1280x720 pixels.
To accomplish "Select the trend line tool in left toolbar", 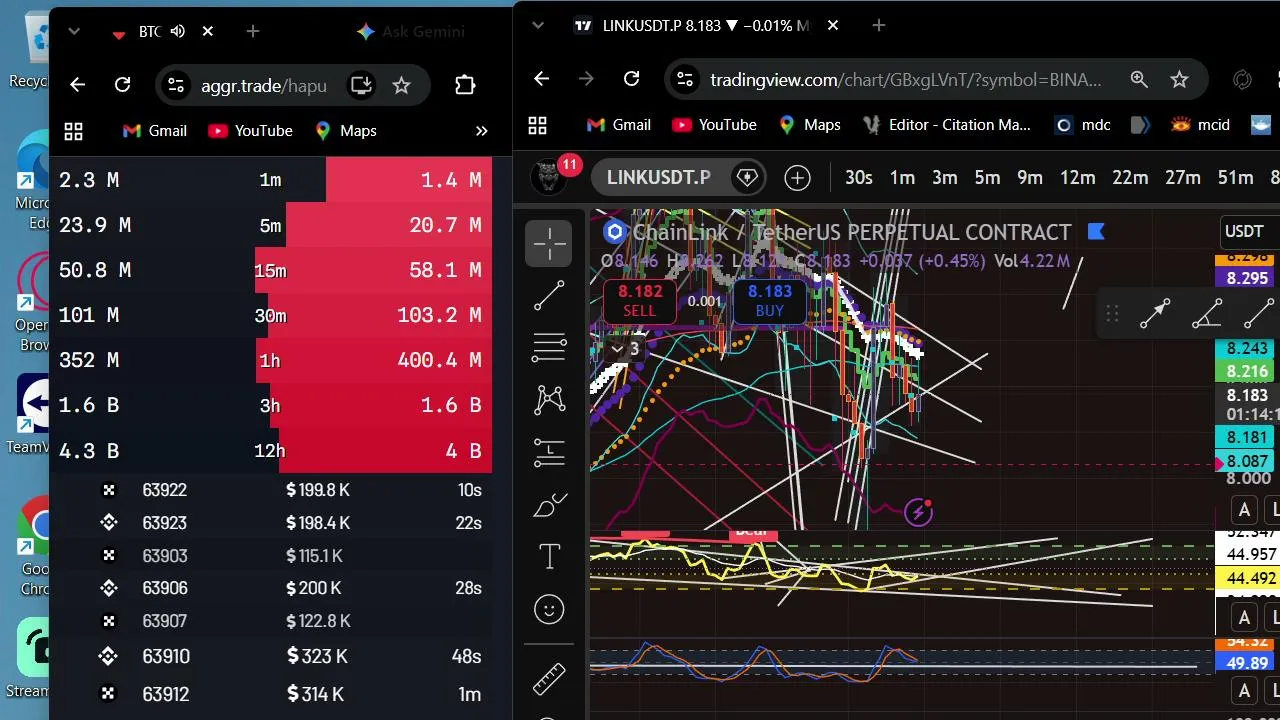I will click(x=549, y=295).
